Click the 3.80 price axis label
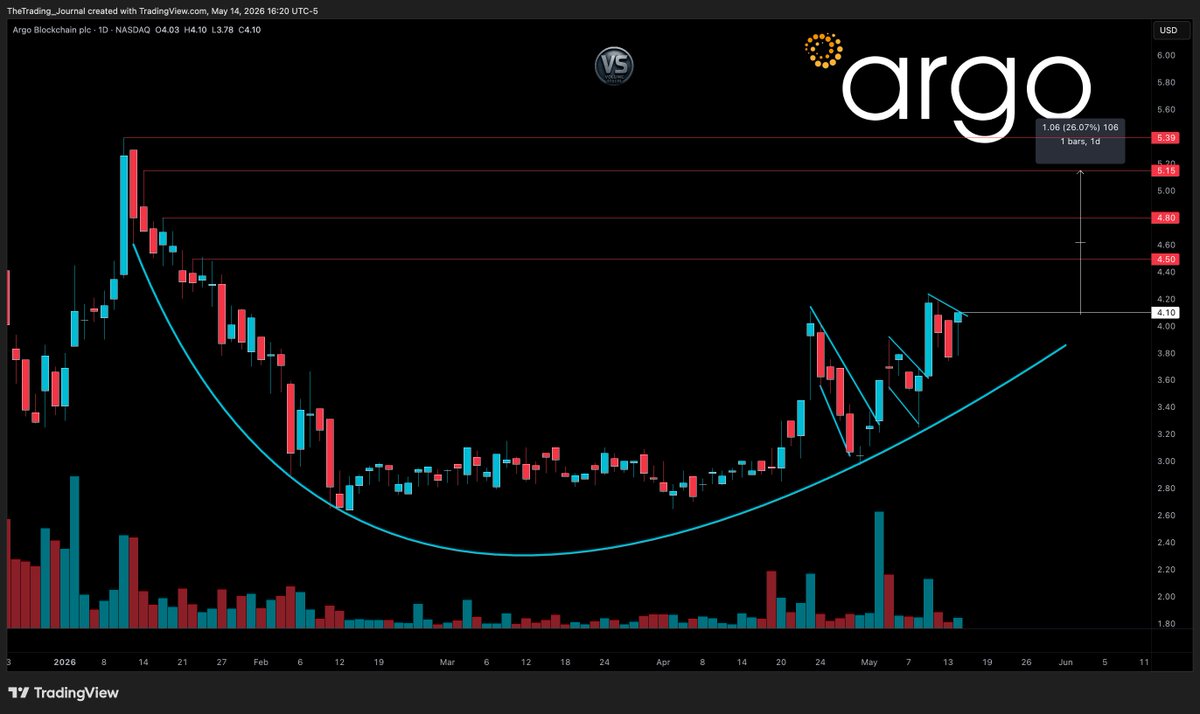Image resolution: width=1200 pixels, height=714 pixels. tap(1166, 353)
